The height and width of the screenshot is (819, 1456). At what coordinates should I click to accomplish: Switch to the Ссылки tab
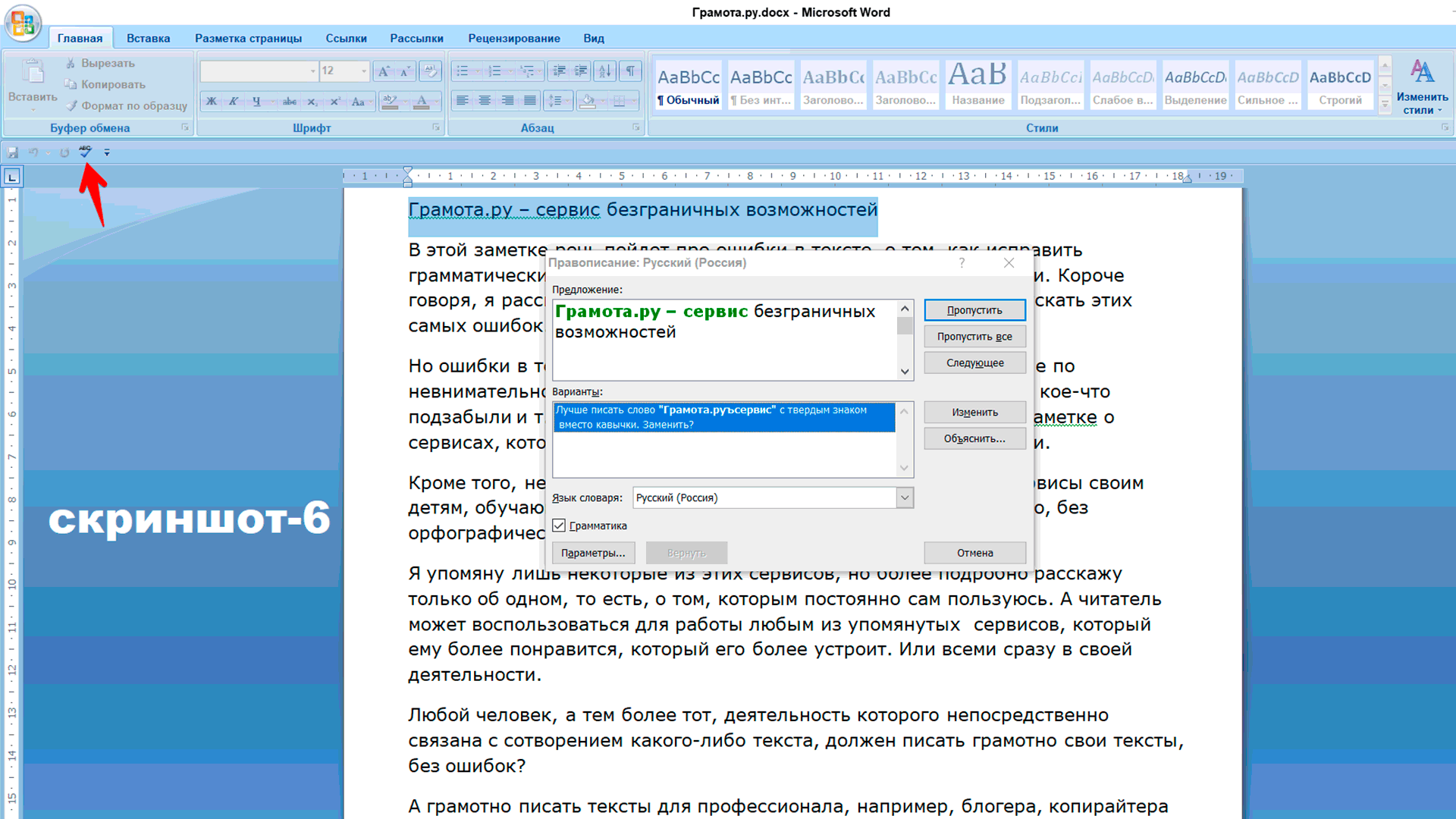[x=346, y=38]
